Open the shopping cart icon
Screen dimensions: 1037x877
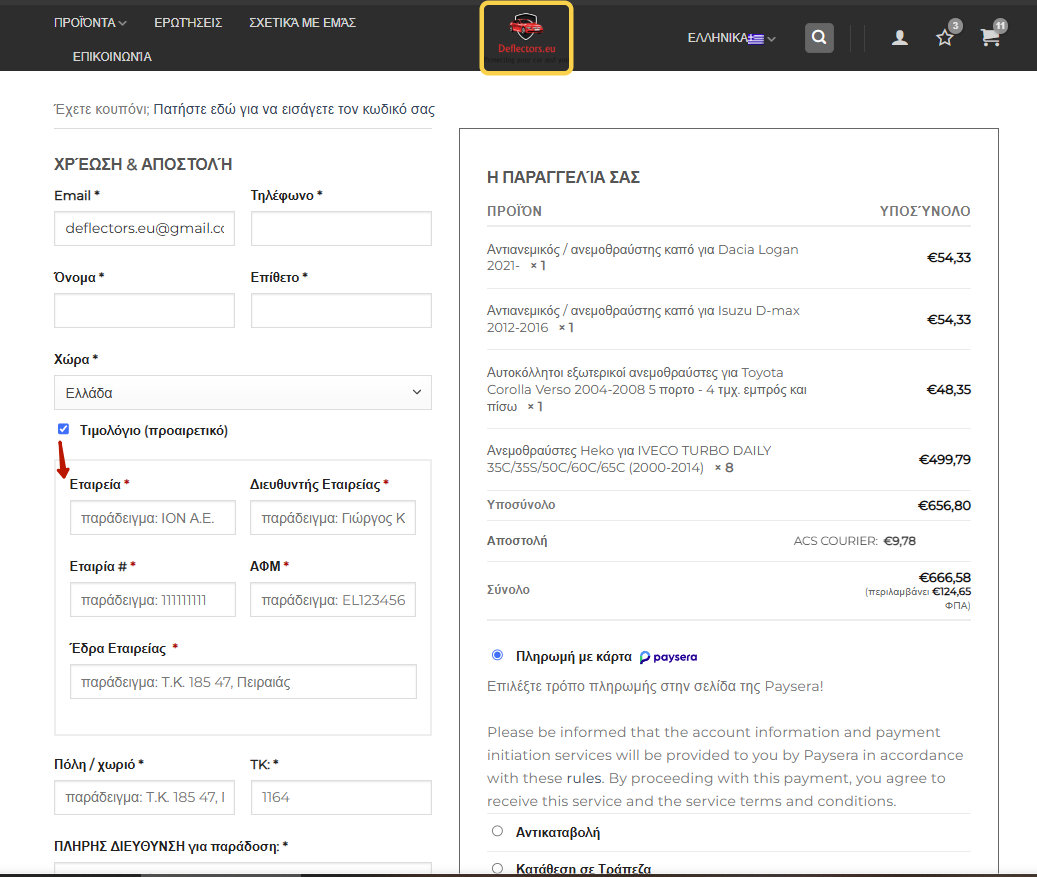point(990,38)
